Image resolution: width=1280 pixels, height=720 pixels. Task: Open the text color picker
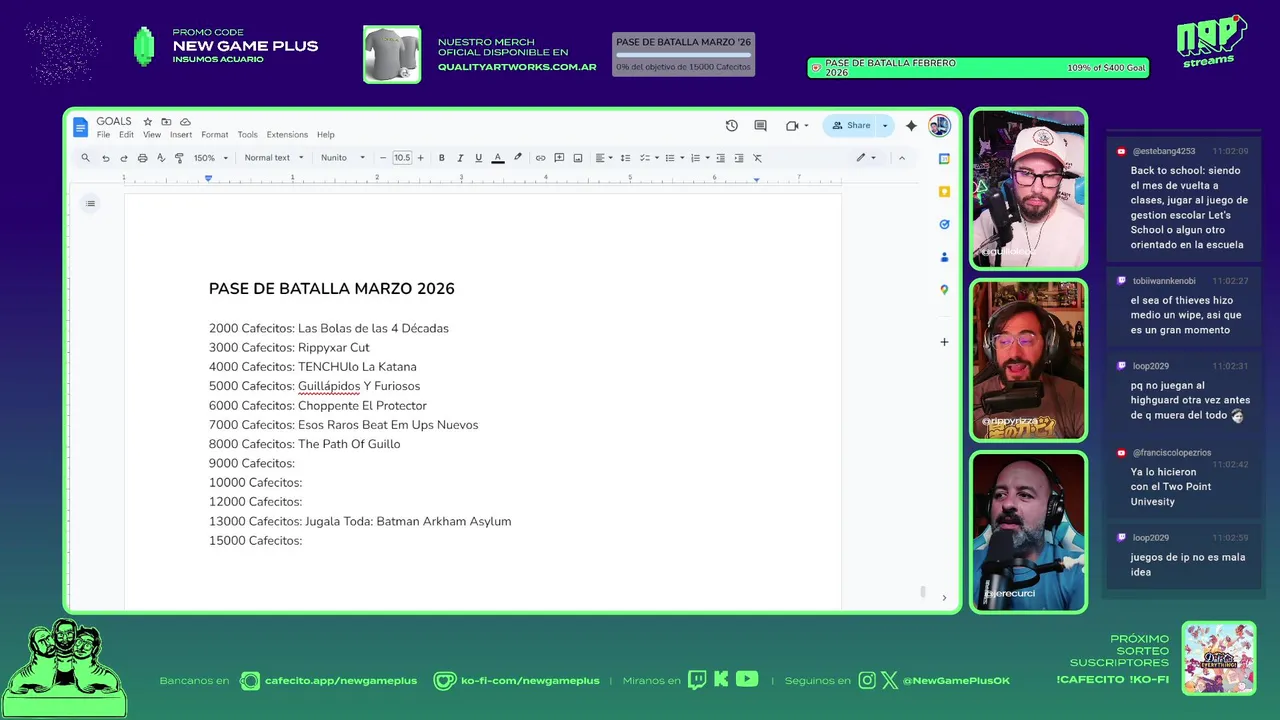[x=498, y=158]
